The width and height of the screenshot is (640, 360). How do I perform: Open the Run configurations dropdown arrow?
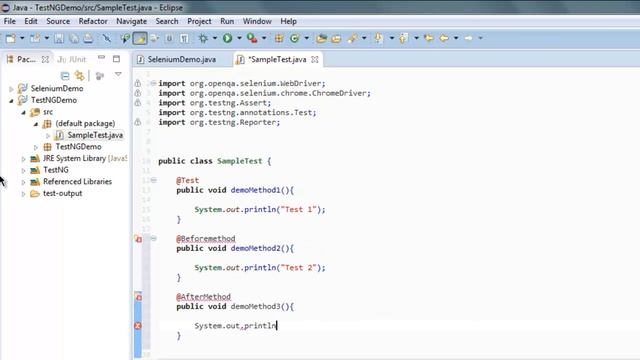pos(239,38)
